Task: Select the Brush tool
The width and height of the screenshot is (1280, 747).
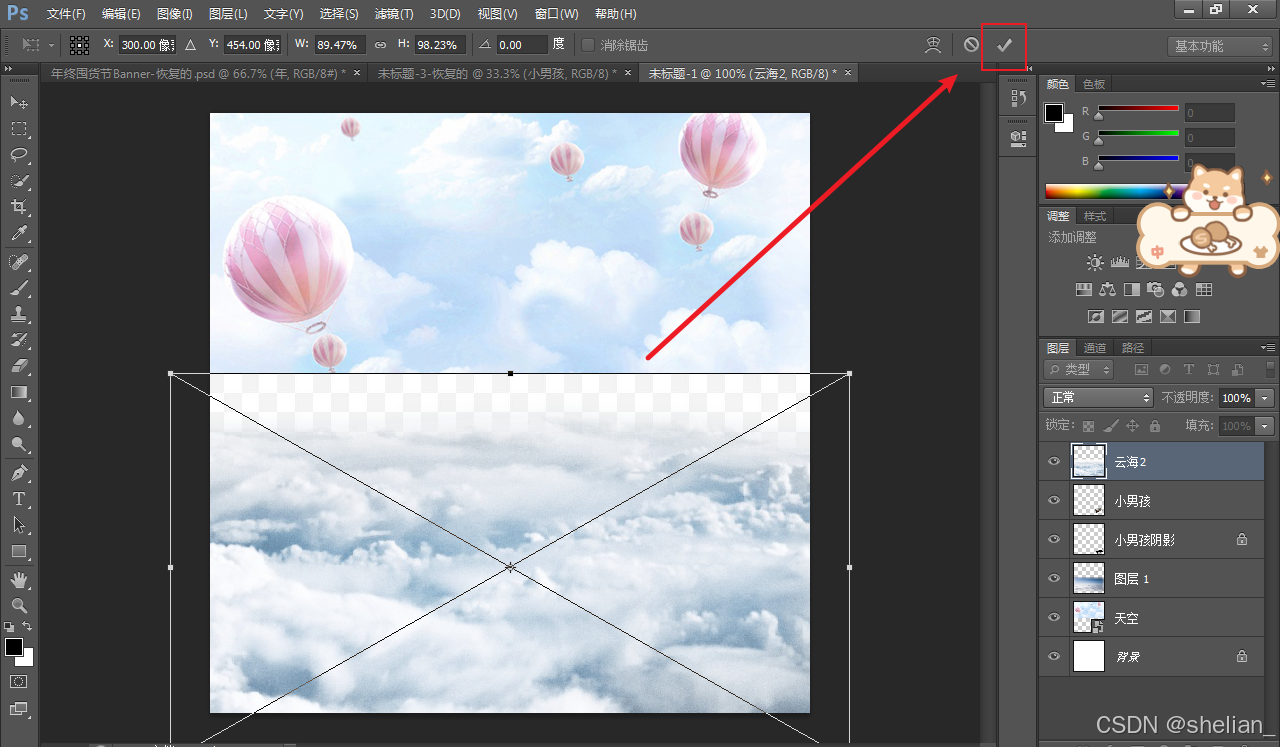Action: (x=19, y=288)
